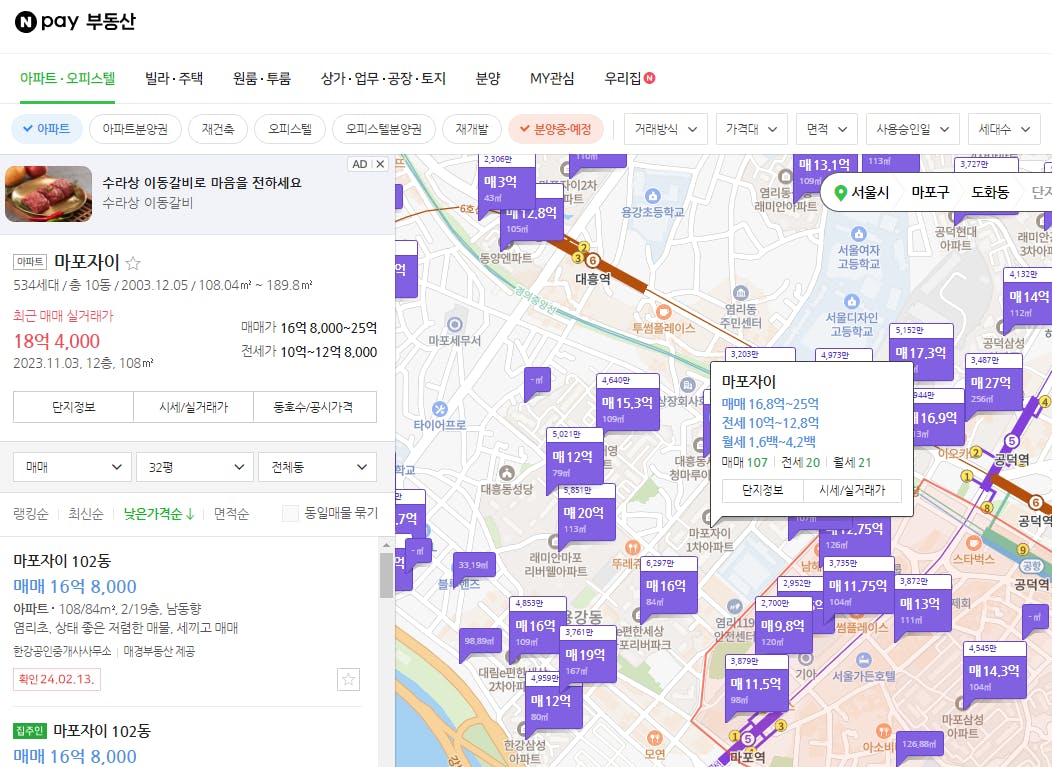Click the N pay 부동산 logo
Image resolution: width=1052 pixels, height=767 pixels.
[75, 21]
